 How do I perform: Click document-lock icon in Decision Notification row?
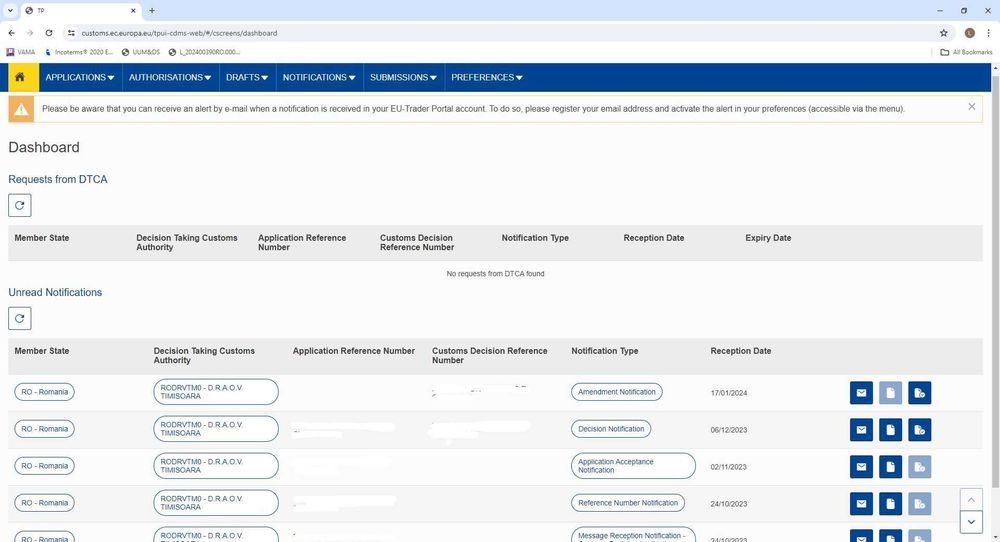920,430
